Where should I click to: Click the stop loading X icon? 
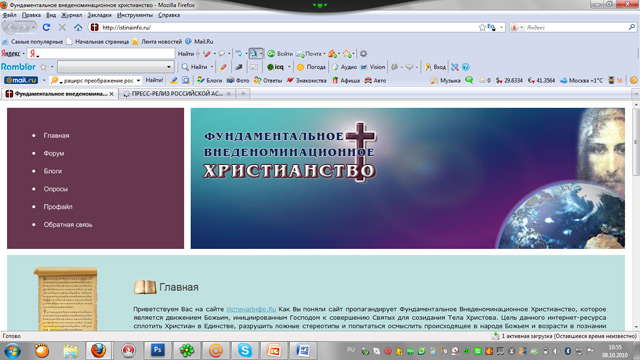62,27
